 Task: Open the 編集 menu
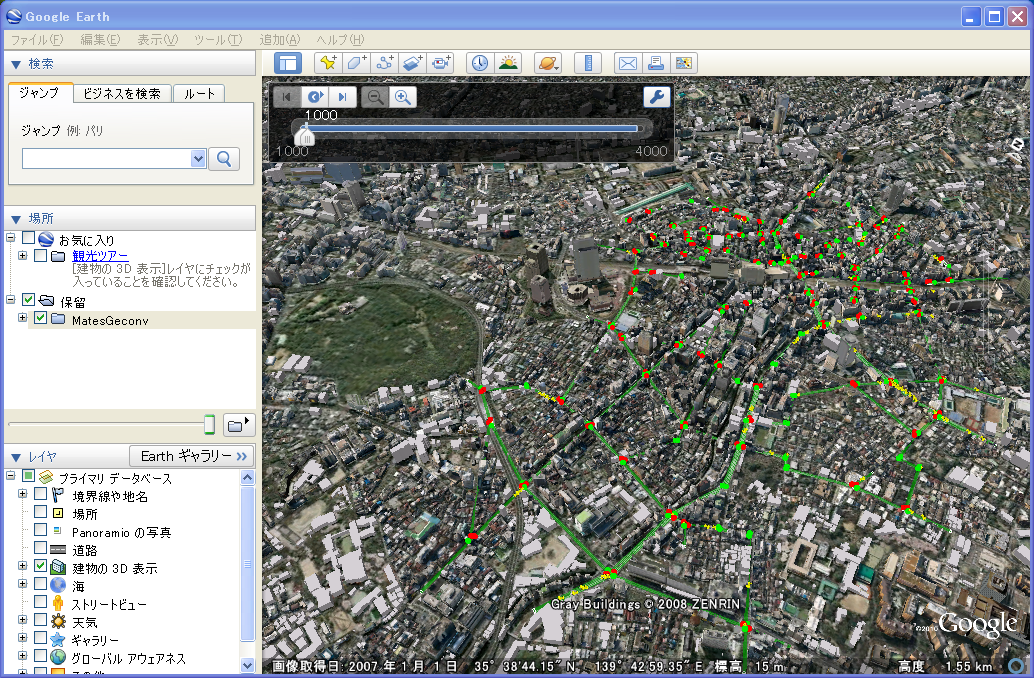click(x=100, y=40)
